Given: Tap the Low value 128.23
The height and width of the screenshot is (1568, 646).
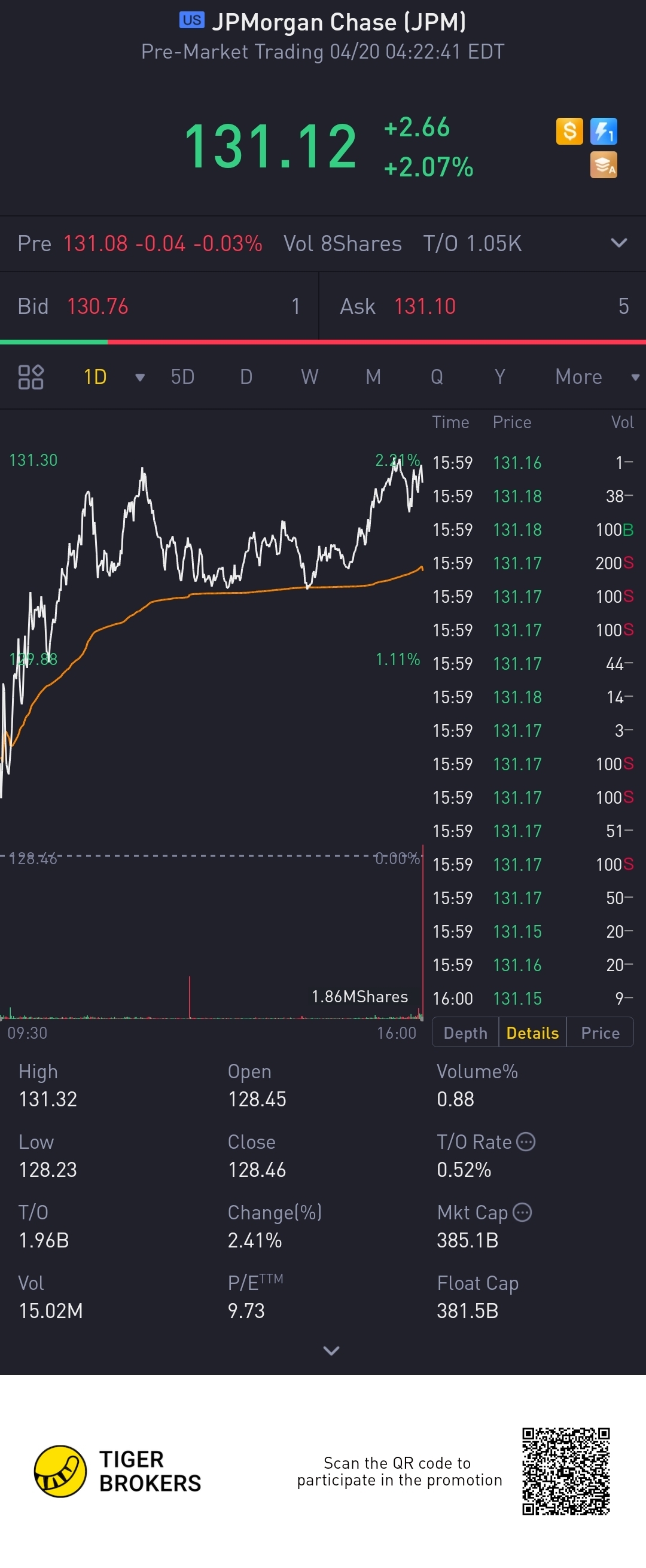Looking at the screenshot, I should 48,1170.
